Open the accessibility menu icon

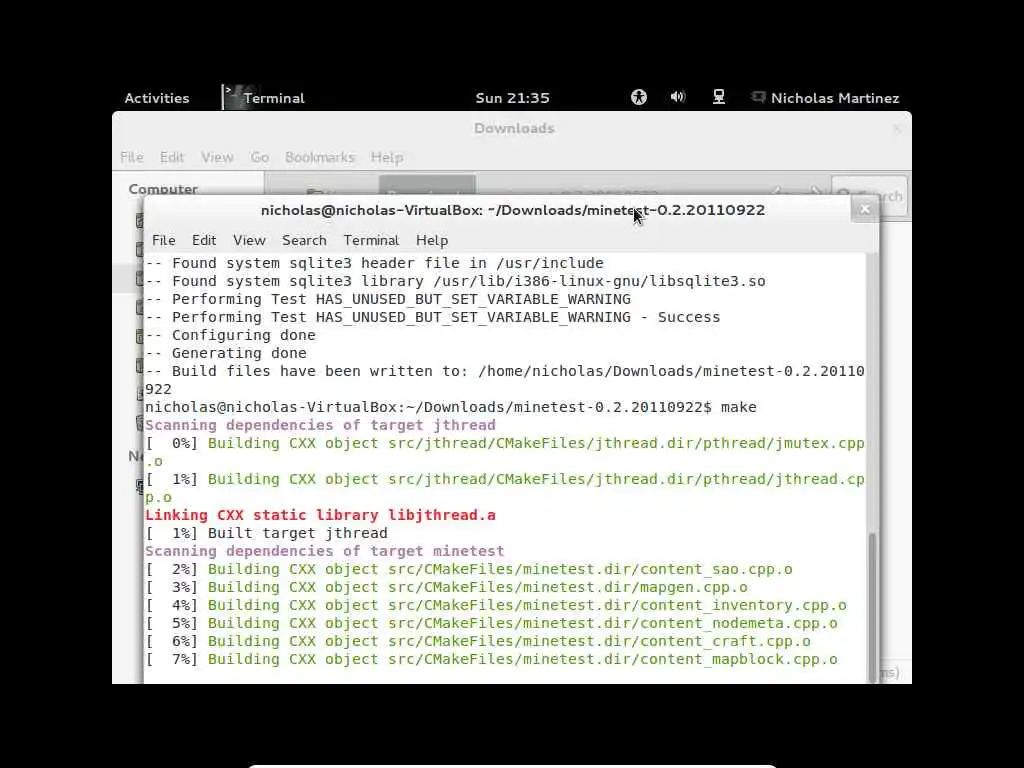[x=639, y=97]
